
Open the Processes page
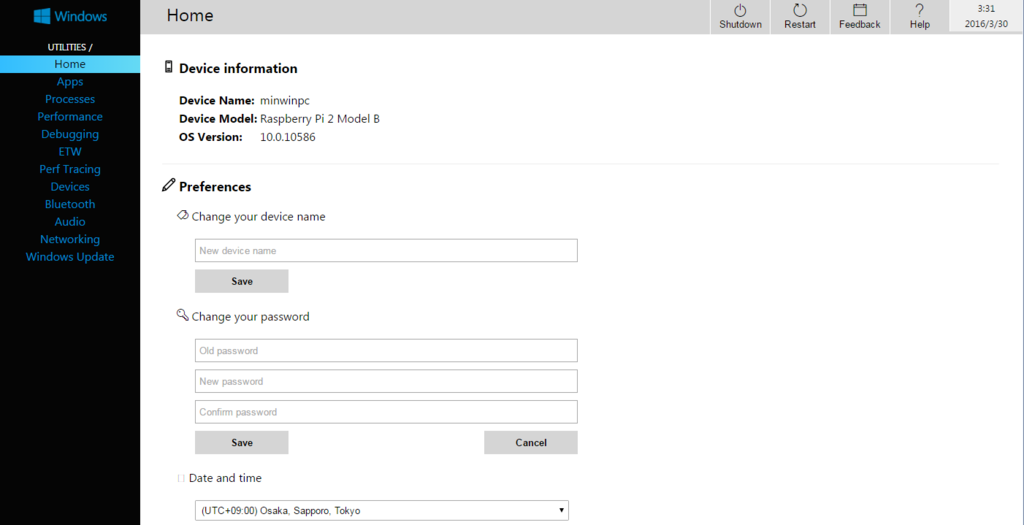click(70, 99)
